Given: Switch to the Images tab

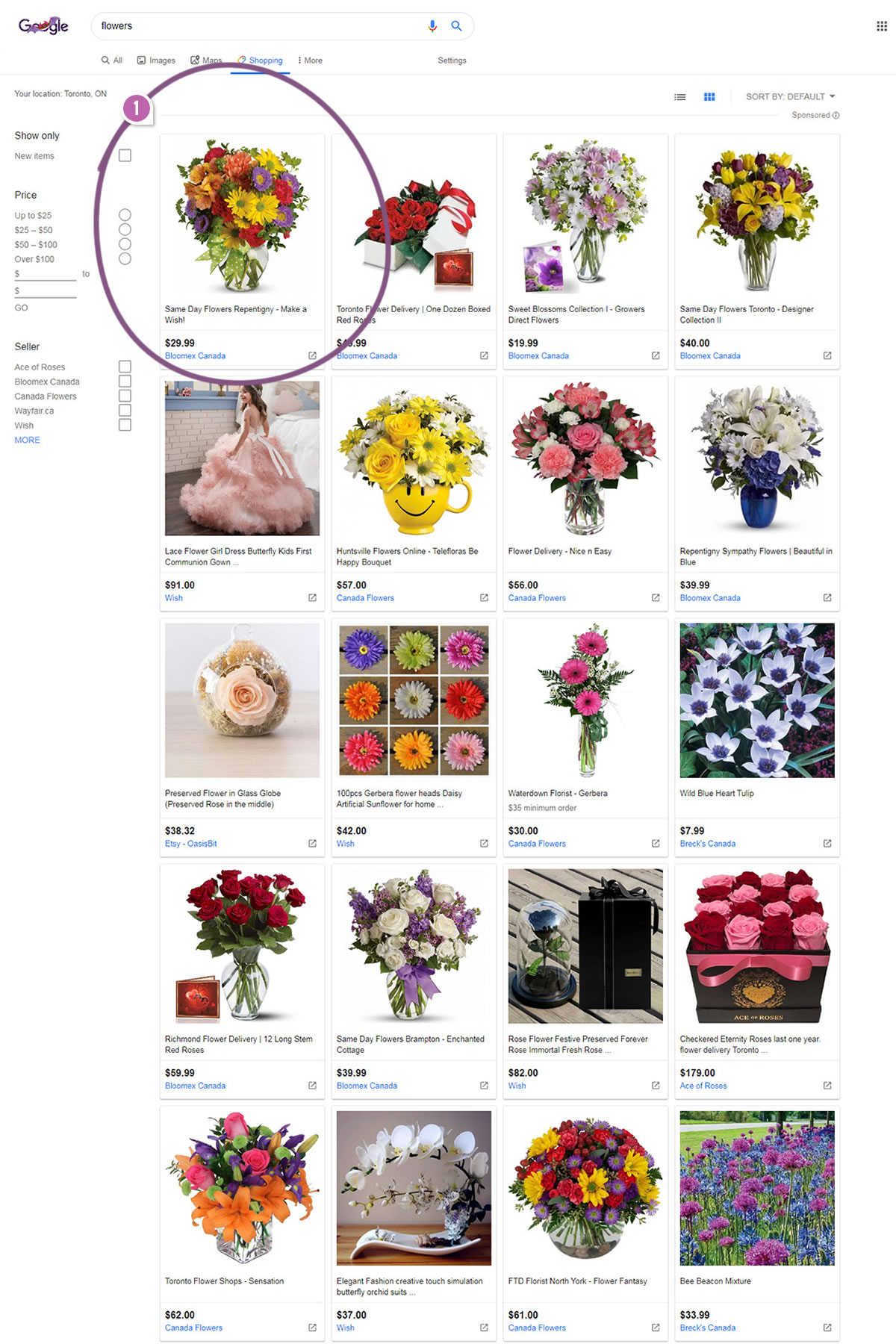Looking at the screenshot, I should point(156,60).
